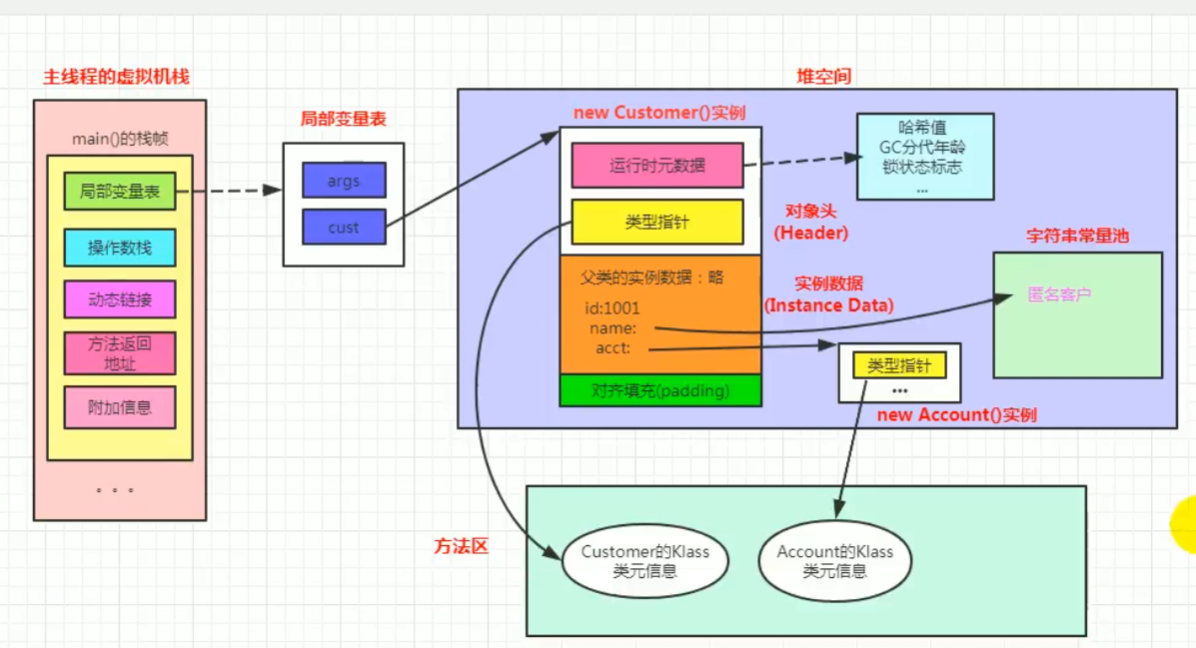
Task: Click the 匿名客户 string in the constant pool
Action: click(x=1059, y=295)
